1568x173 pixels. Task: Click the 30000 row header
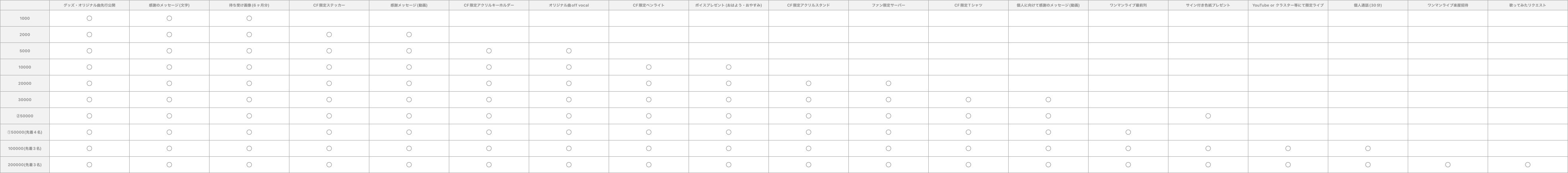[25, 100]
